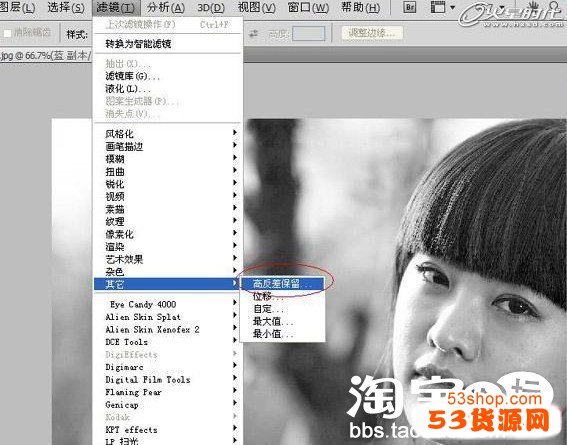This screenshot has width=567, height=445.
Task: Expand the 素描 sketch submenu
Action: click(168, 209)
